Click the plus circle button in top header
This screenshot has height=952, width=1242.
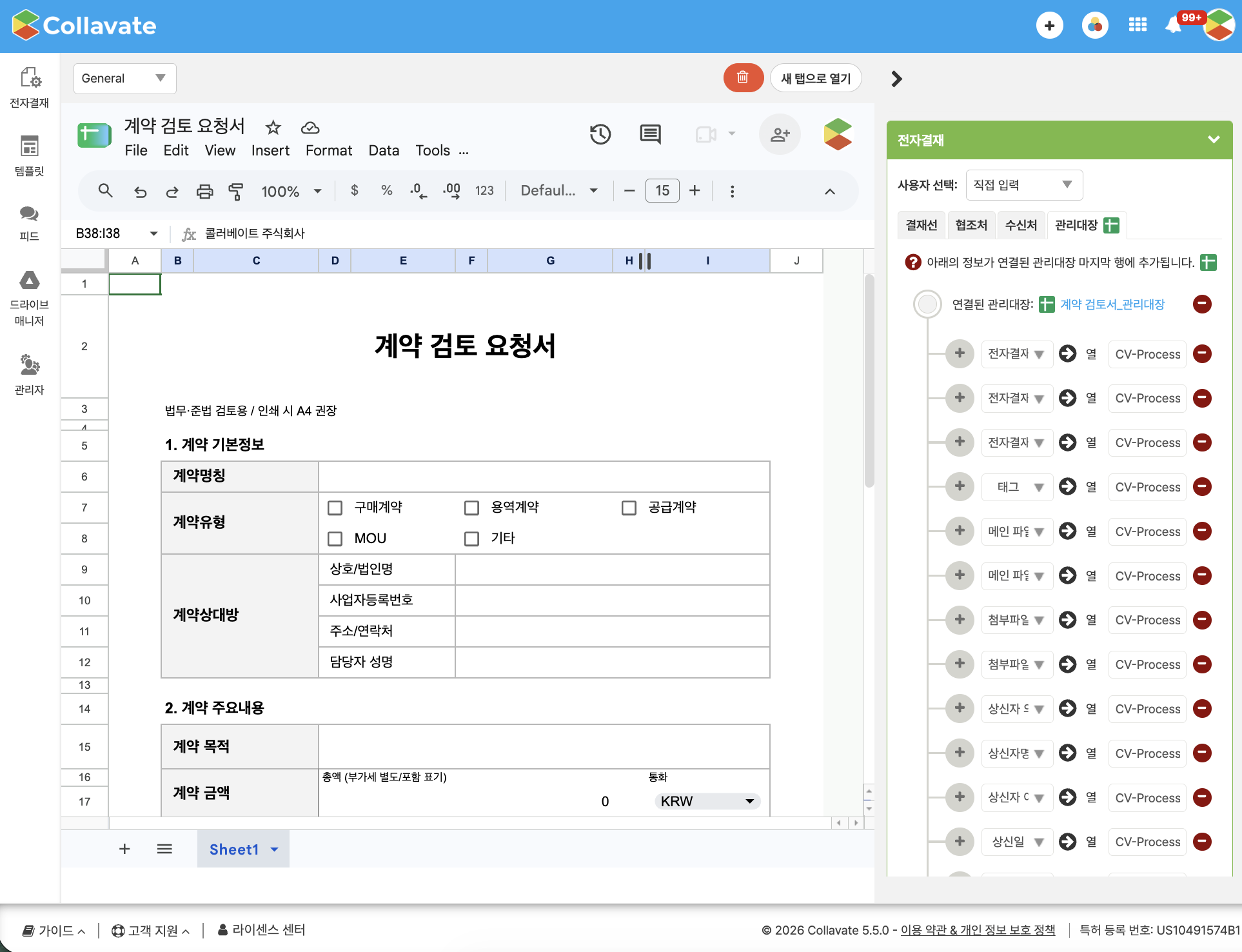pyautogui.click(x=1049, y=26)
